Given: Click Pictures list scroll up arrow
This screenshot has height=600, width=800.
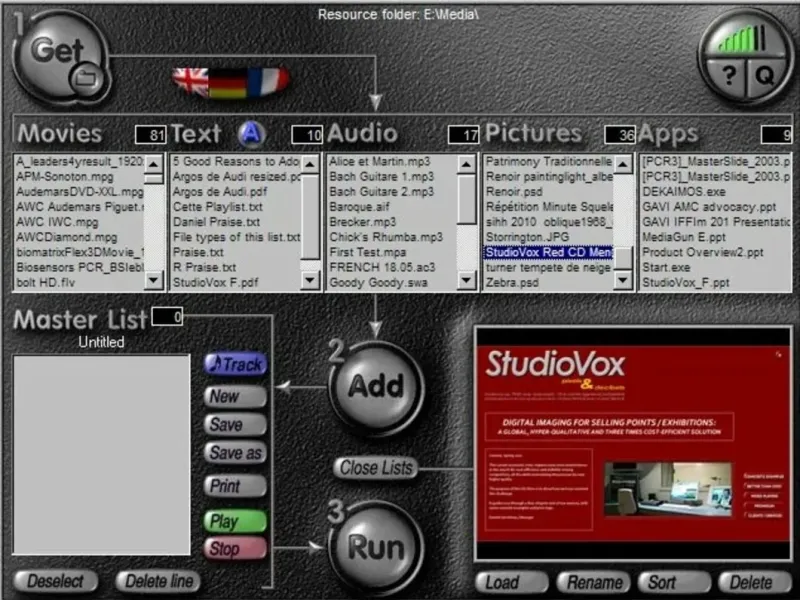Looking at the screenshot, I should (x=623, y=164).
